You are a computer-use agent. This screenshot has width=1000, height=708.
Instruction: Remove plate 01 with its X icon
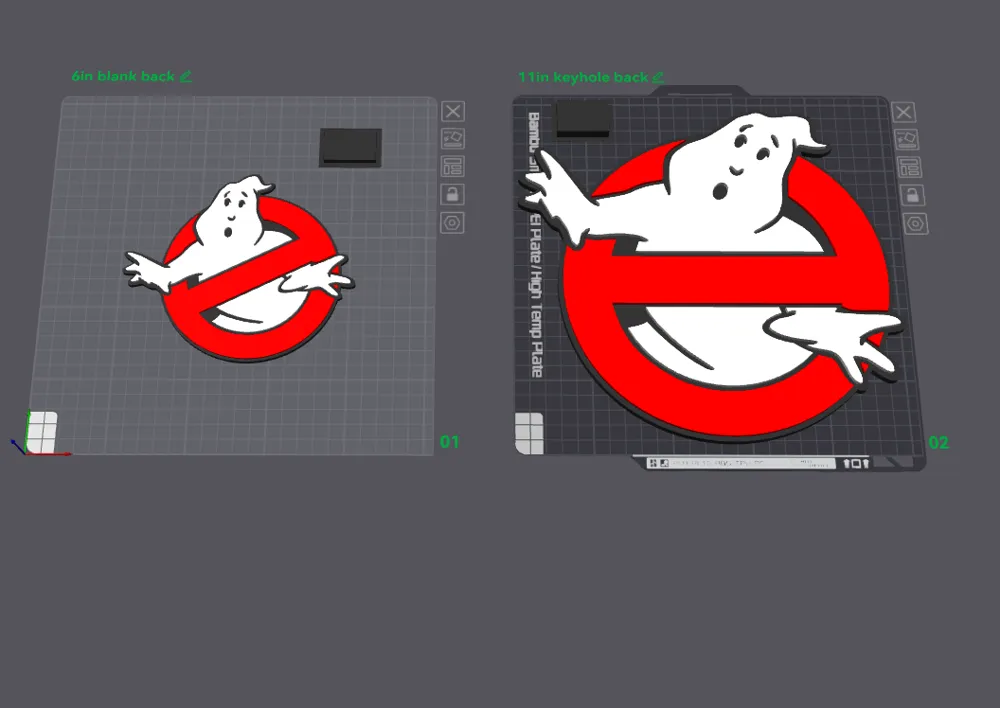[x=453, y=112]
